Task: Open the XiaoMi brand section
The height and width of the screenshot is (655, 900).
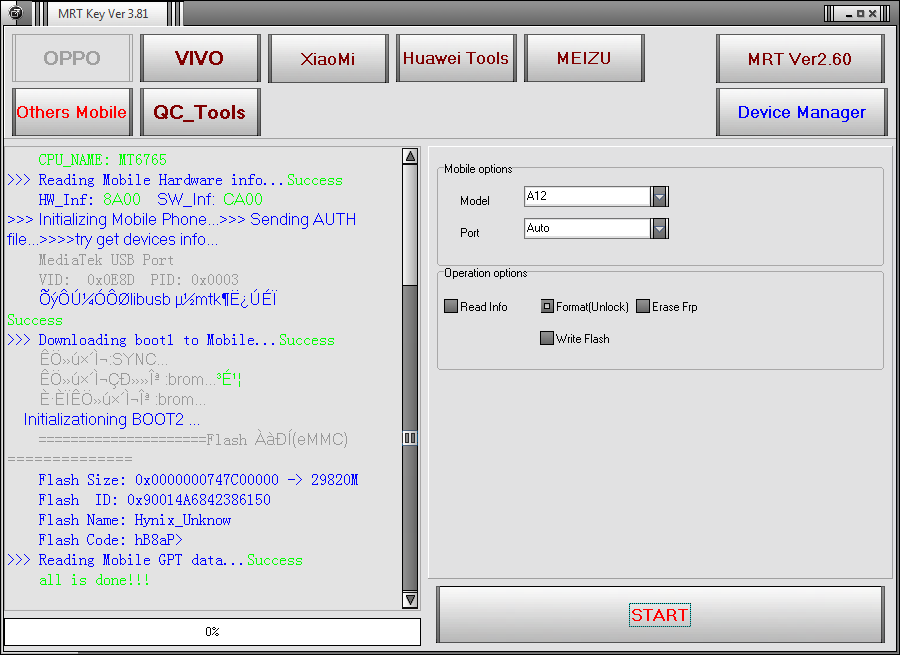Action: [x=328, y=58]
